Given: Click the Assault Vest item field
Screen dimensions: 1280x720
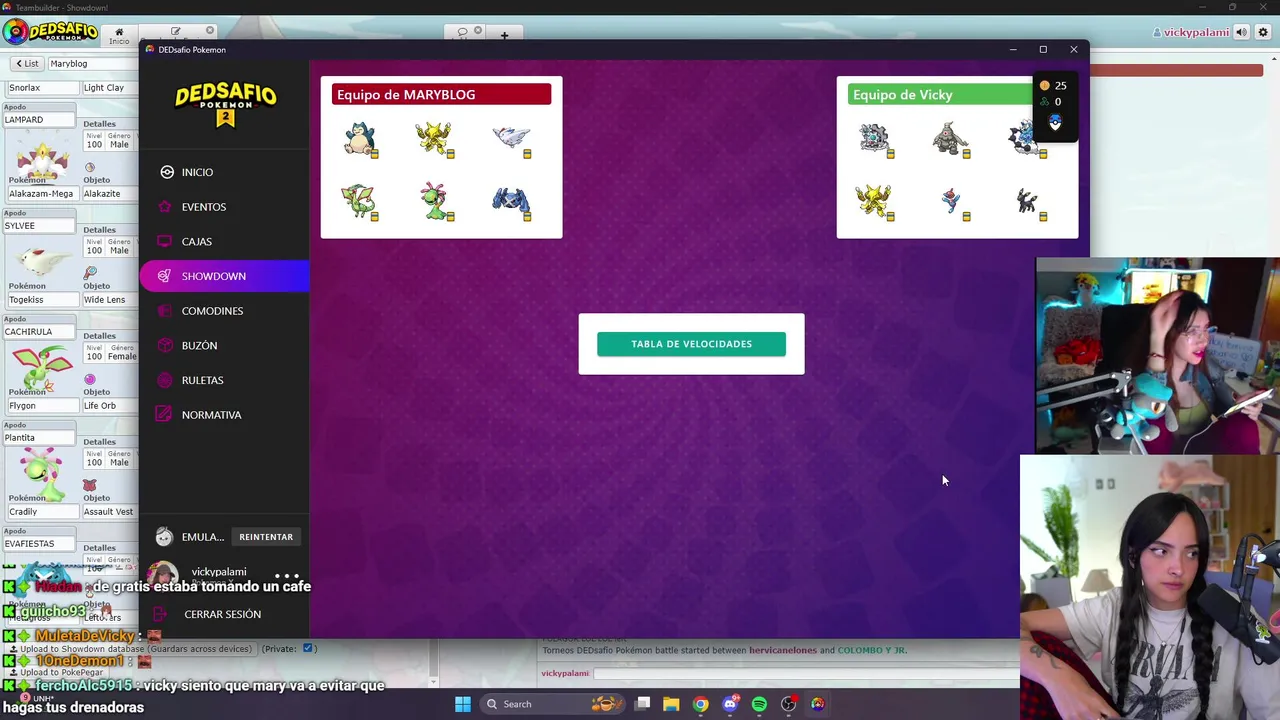Looking at the screenshot, I should click(x=109, y=511).
